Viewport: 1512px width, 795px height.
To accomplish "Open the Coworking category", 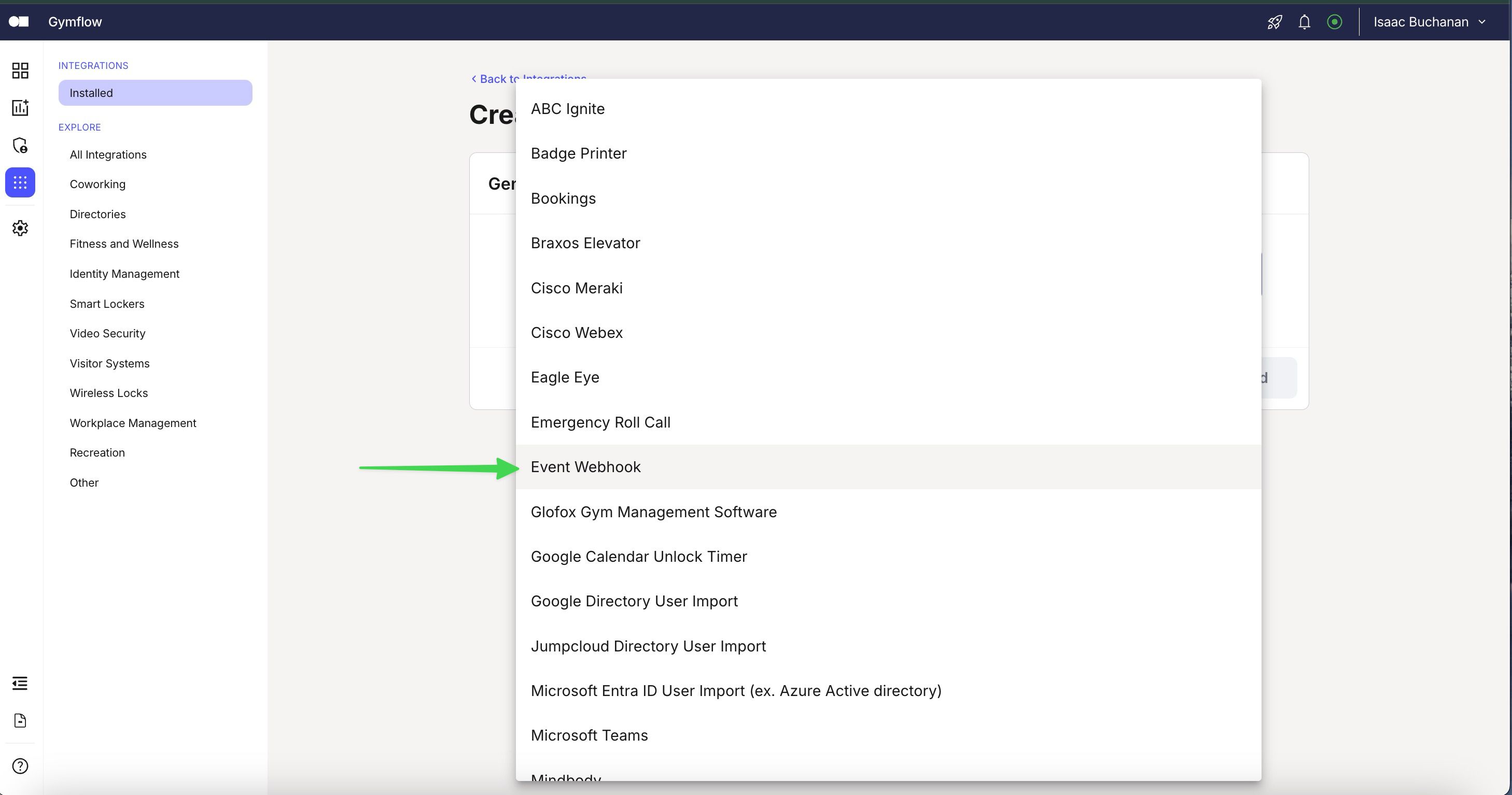I will coord(97,184).
